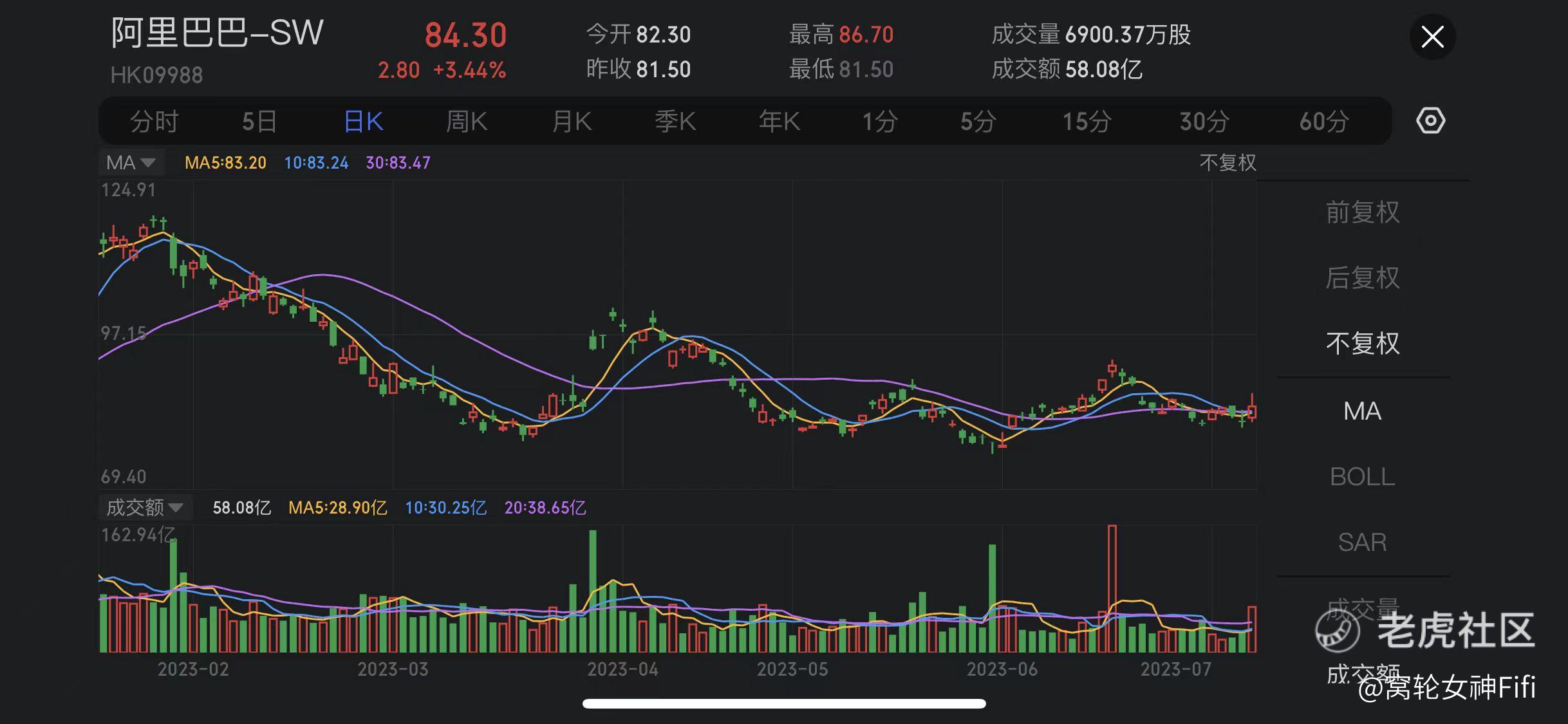
Task: Choose 不复权 option in side panel
Action: [x=1363, y=344]
